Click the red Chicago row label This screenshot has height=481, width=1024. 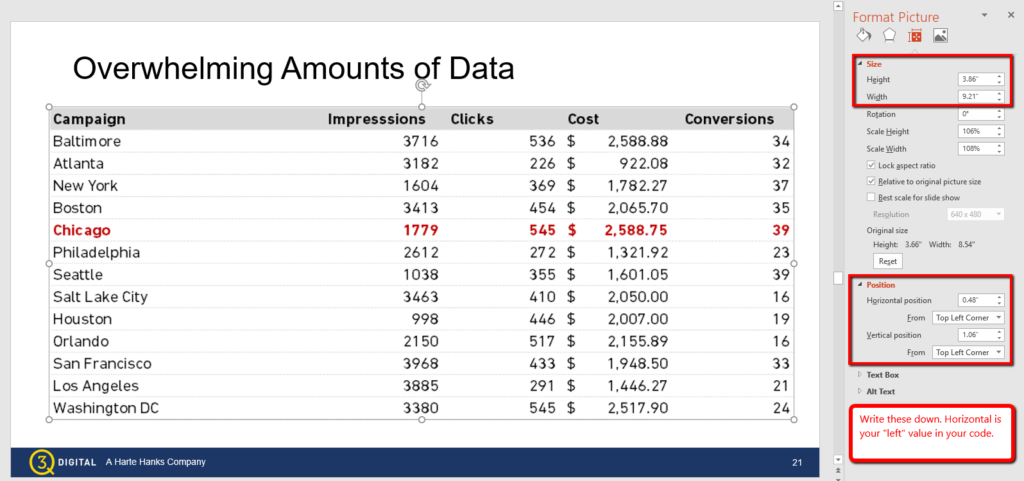(x=82, y=230)
